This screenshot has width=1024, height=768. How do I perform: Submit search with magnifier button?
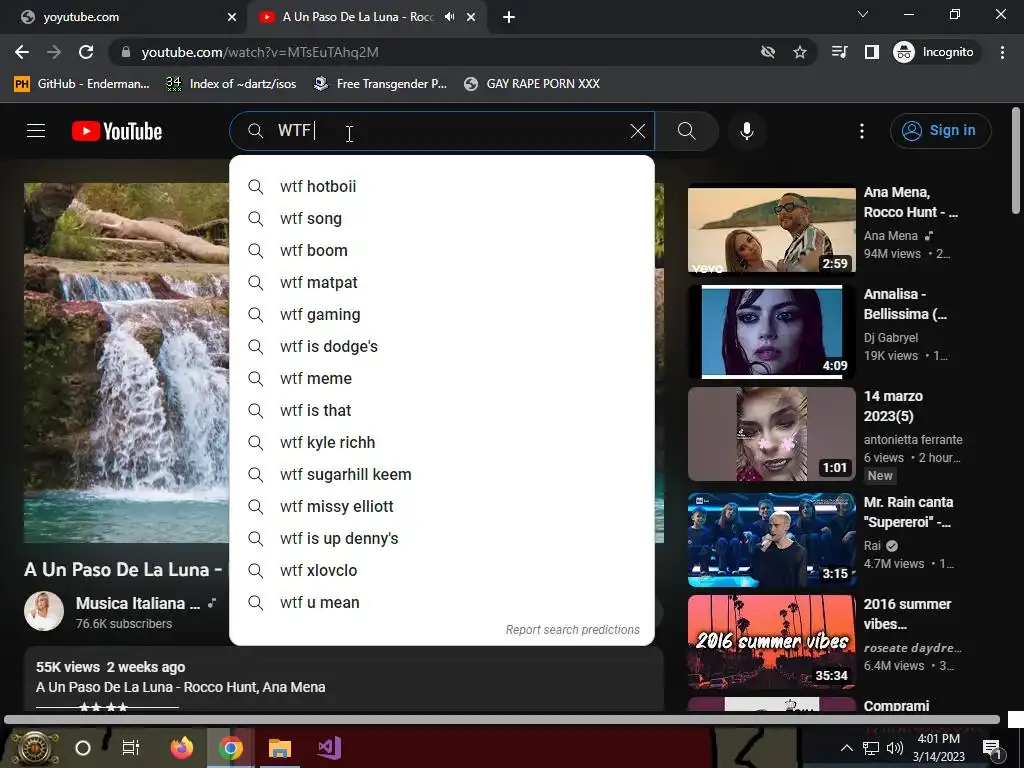pyautogui.click(x=686, y=131)
